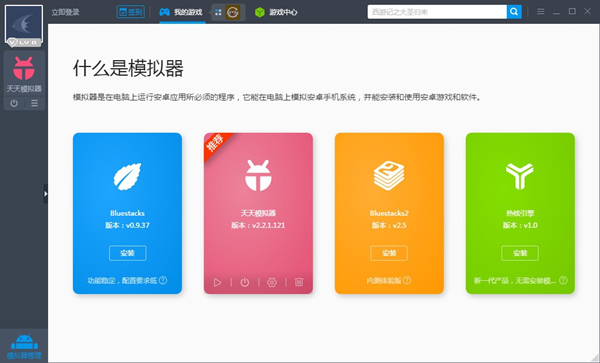
Task: Open 天天模拟器 settings gear icon
Action: (272, 283)
